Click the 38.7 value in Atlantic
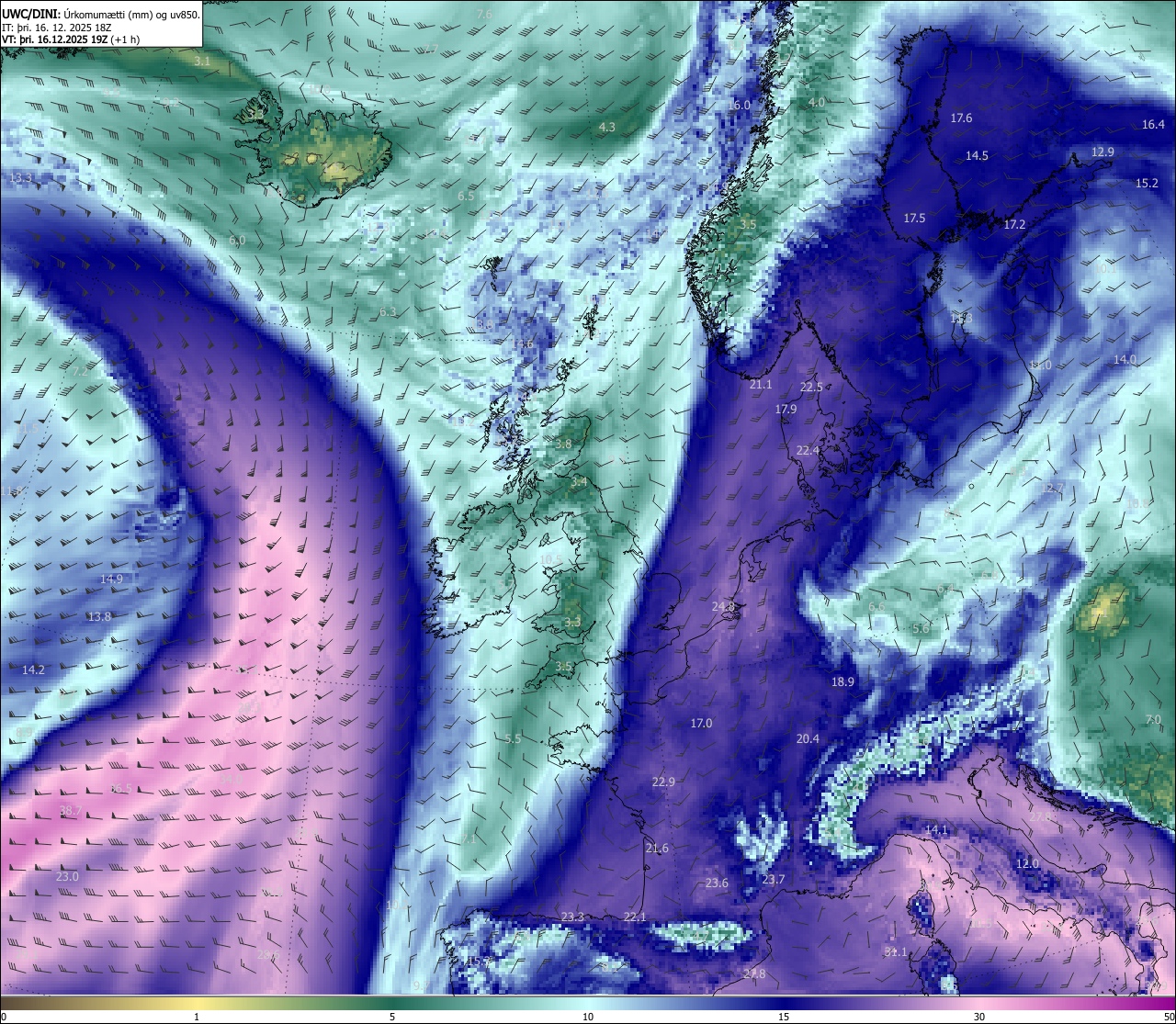The image size is (1176, 1024). point(71,810)
